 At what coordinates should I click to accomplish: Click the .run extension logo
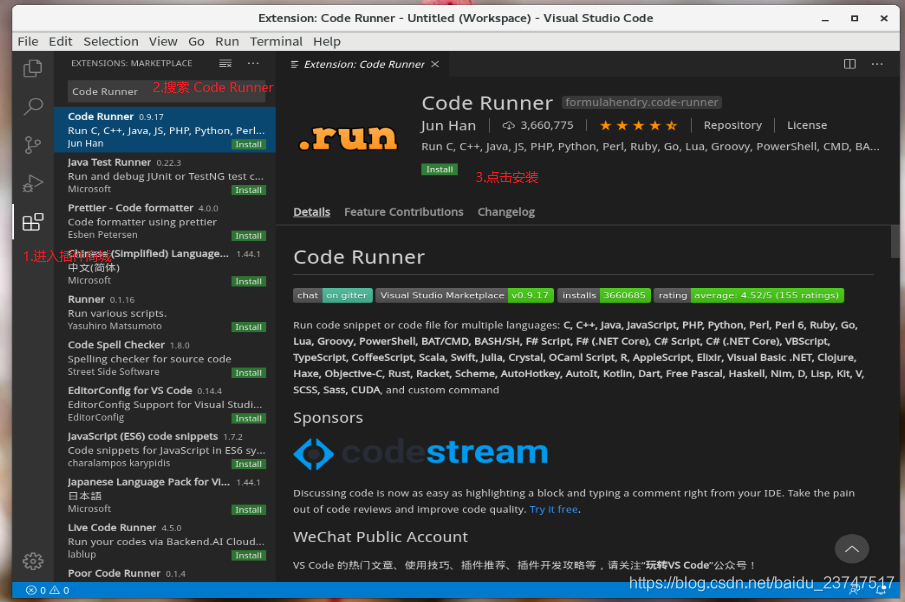pyautogui.click(x=349, y=137)
